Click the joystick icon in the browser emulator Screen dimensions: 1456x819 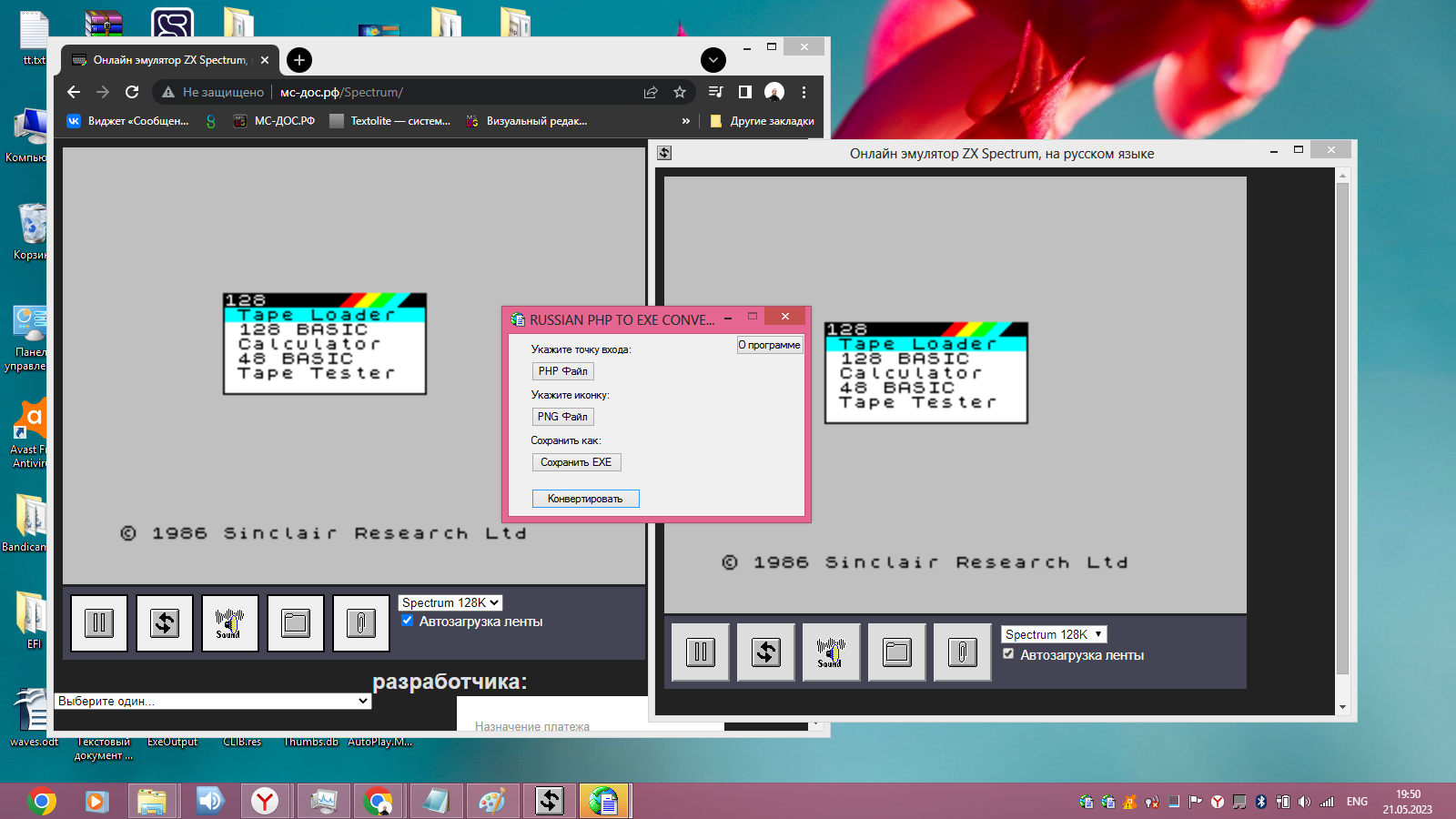(x=361, y=623)
